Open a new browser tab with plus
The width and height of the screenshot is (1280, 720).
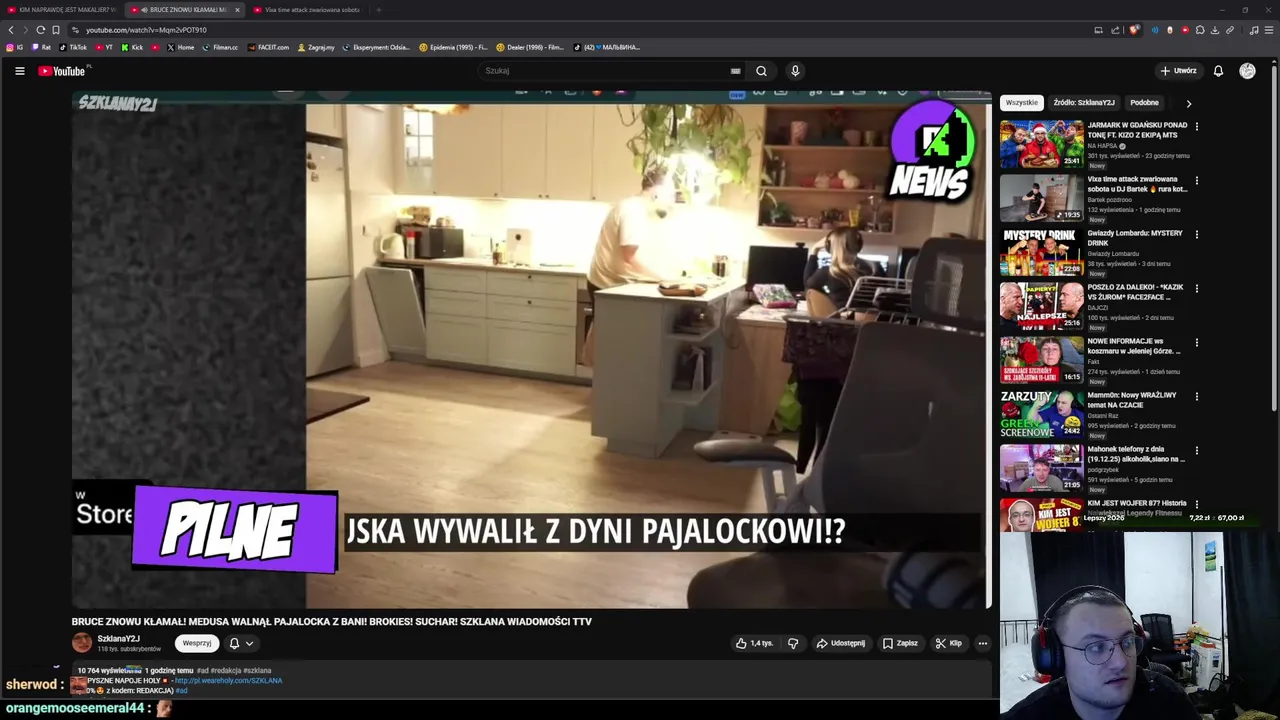pos(378,10)
